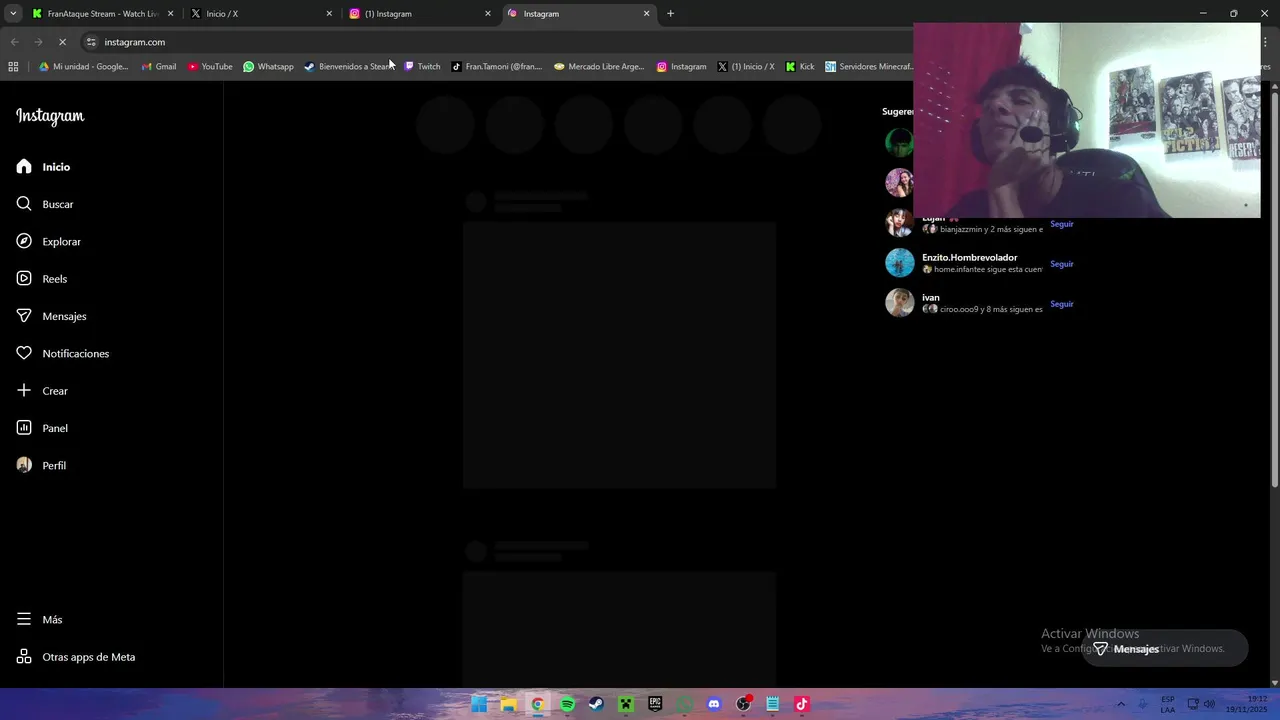
Task: Click Chrome icon in taskbar
Action: click(x=538, y=704)
